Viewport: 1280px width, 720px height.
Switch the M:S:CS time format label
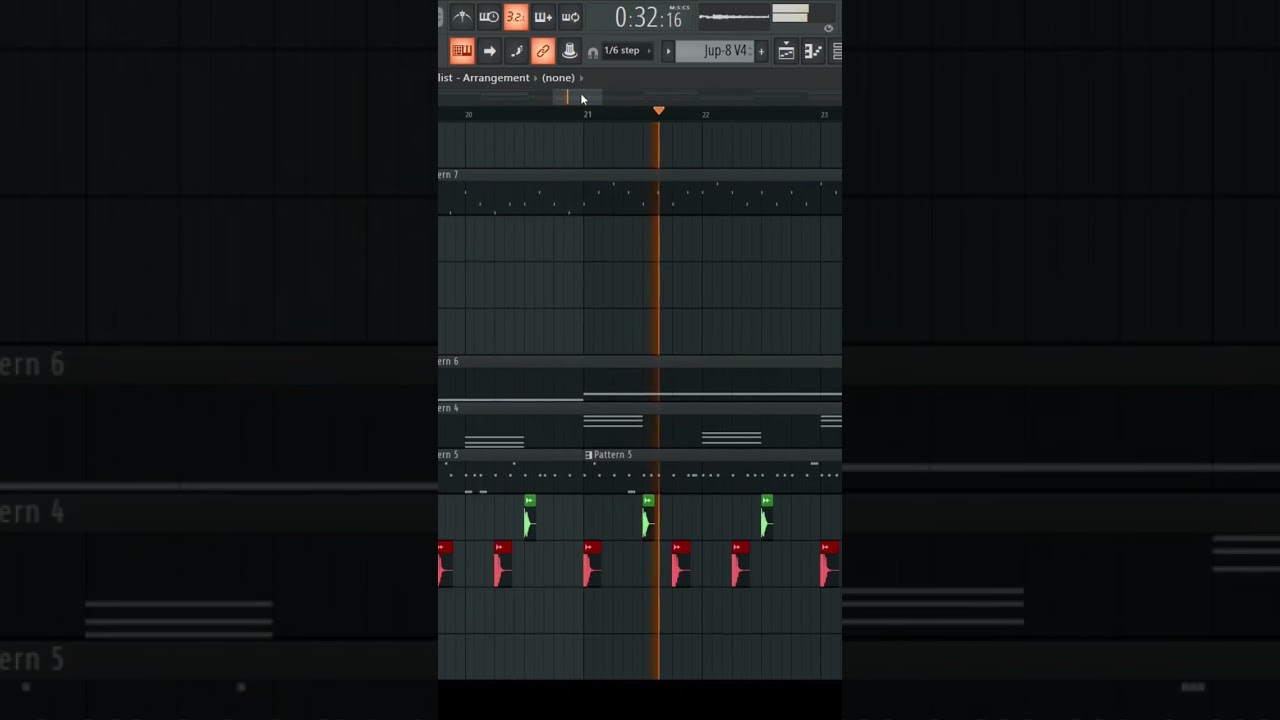[678, 8]
